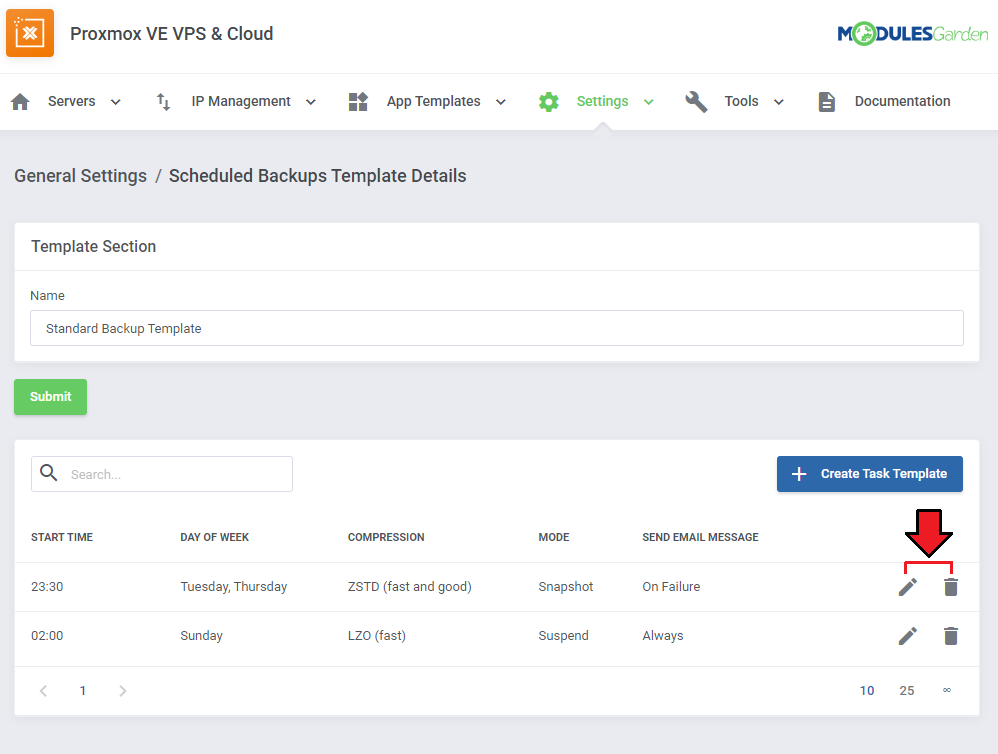Screen dimensions: 998x754
Task: Click the App Templates widgets icon
Action: pyautogui.click(x=358, y=102)
